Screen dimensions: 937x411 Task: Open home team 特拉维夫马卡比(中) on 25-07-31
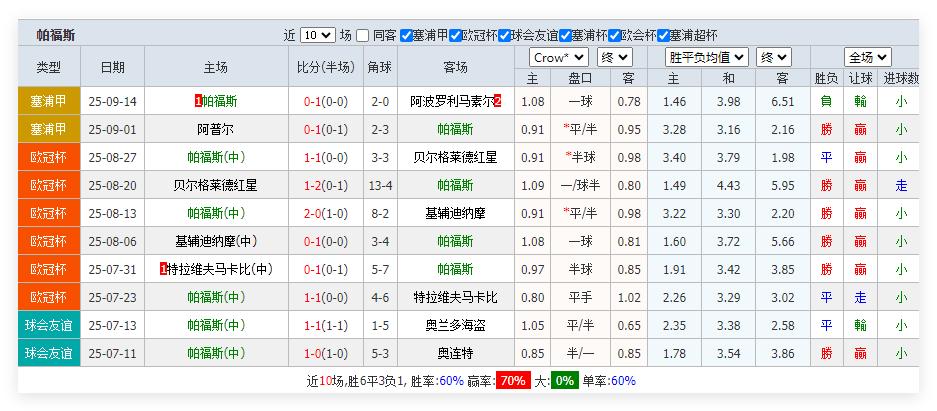pyautogui.click(x=220, y=269)
